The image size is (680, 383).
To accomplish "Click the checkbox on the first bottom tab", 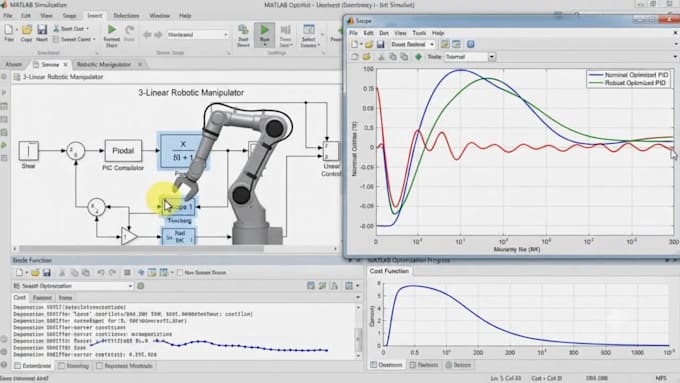I will click(18, 366).
